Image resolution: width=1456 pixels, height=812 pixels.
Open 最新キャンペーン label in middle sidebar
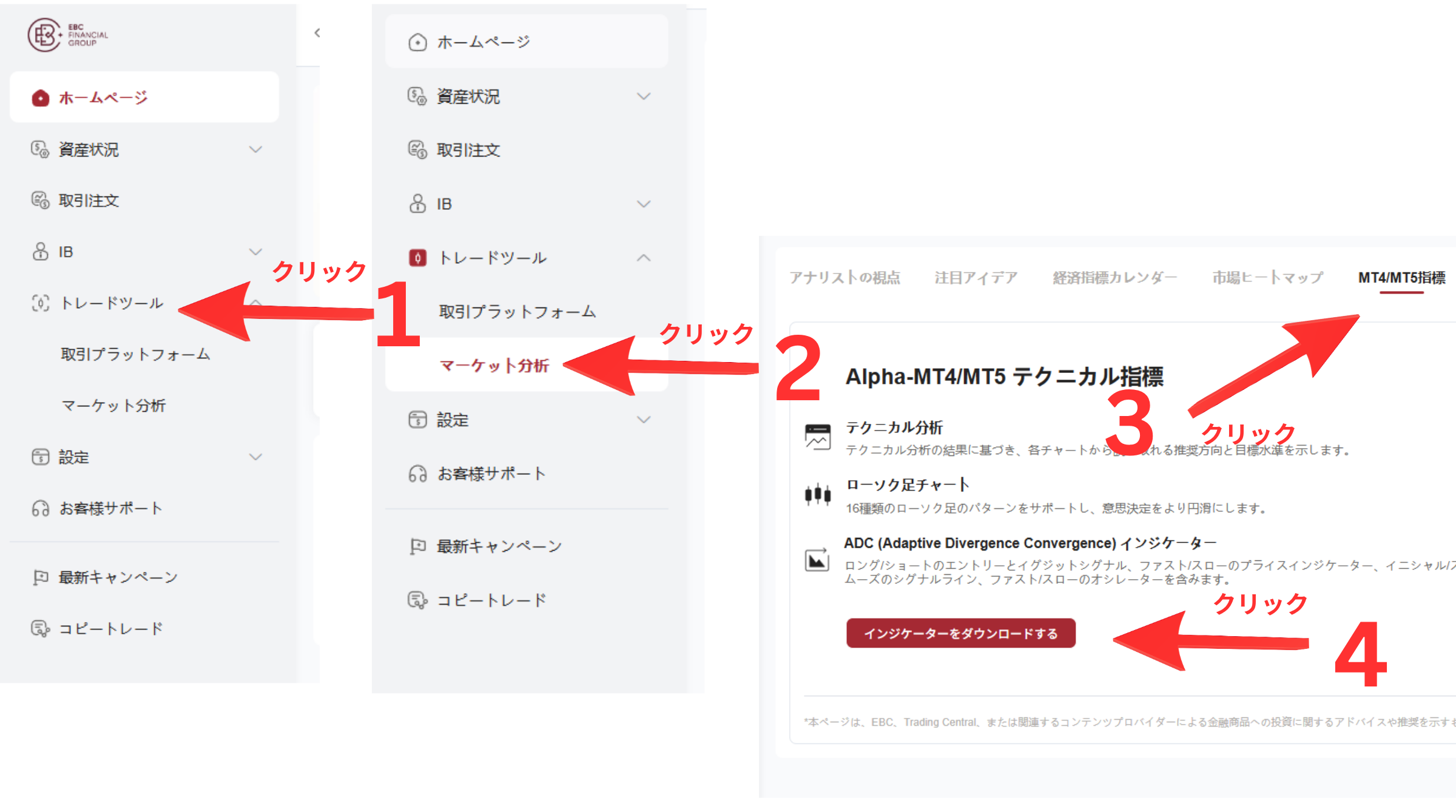coord(499,546)
